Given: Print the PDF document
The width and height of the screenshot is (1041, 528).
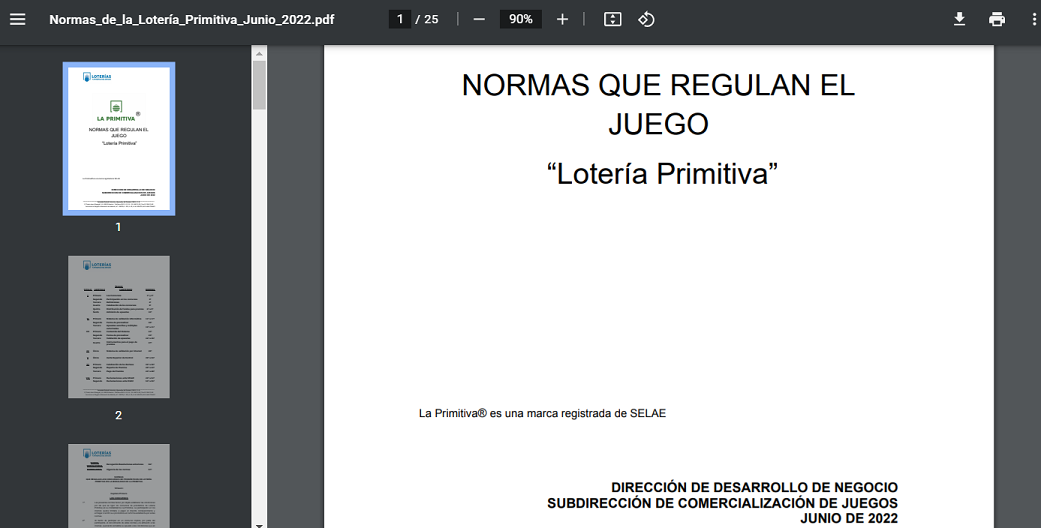Looking at the screenshot, I should [997, 19].
